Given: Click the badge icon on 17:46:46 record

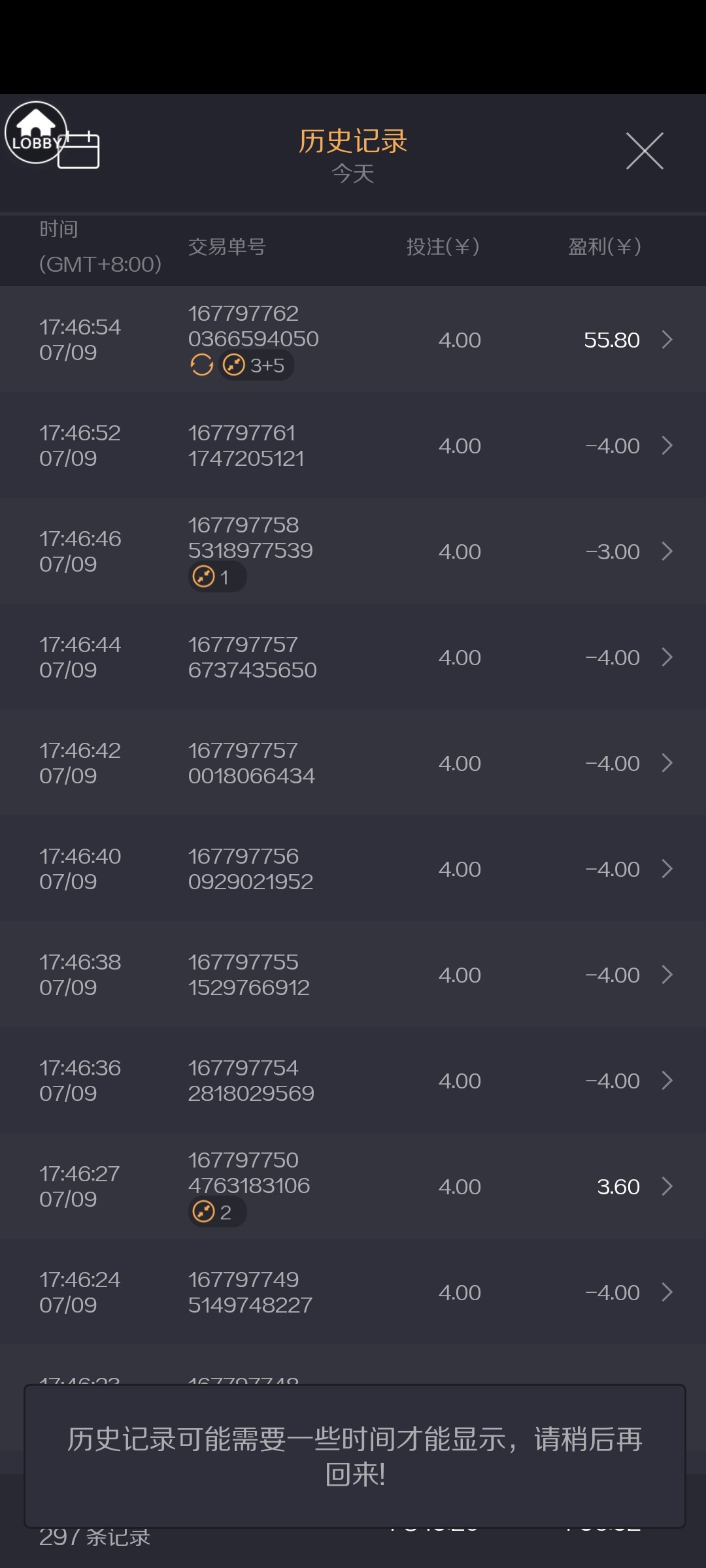Looking at the screenshot, I should click(x=204, y=577).
